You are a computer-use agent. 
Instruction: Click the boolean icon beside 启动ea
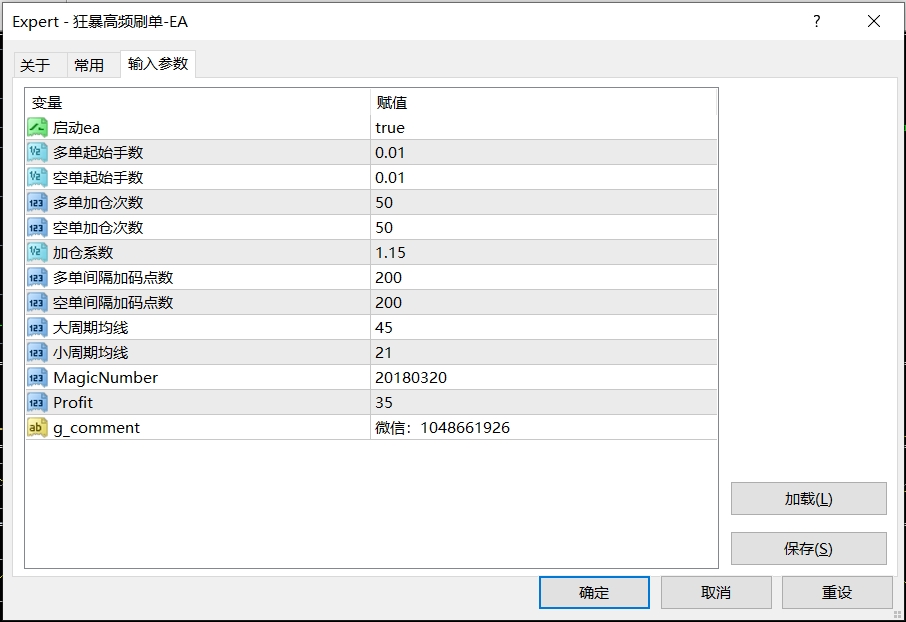[x=37, y=128]
